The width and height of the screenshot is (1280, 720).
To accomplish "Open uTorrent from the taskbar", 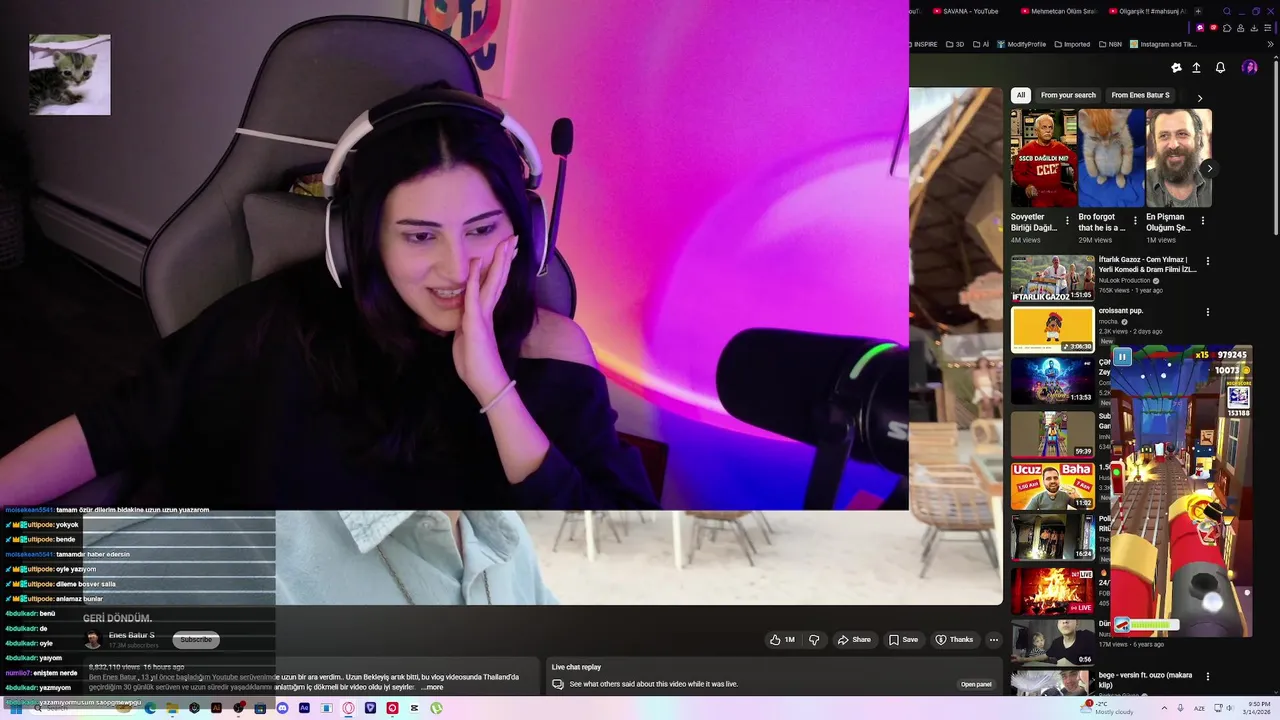I will pyautogui.click(x=436, y=708).
